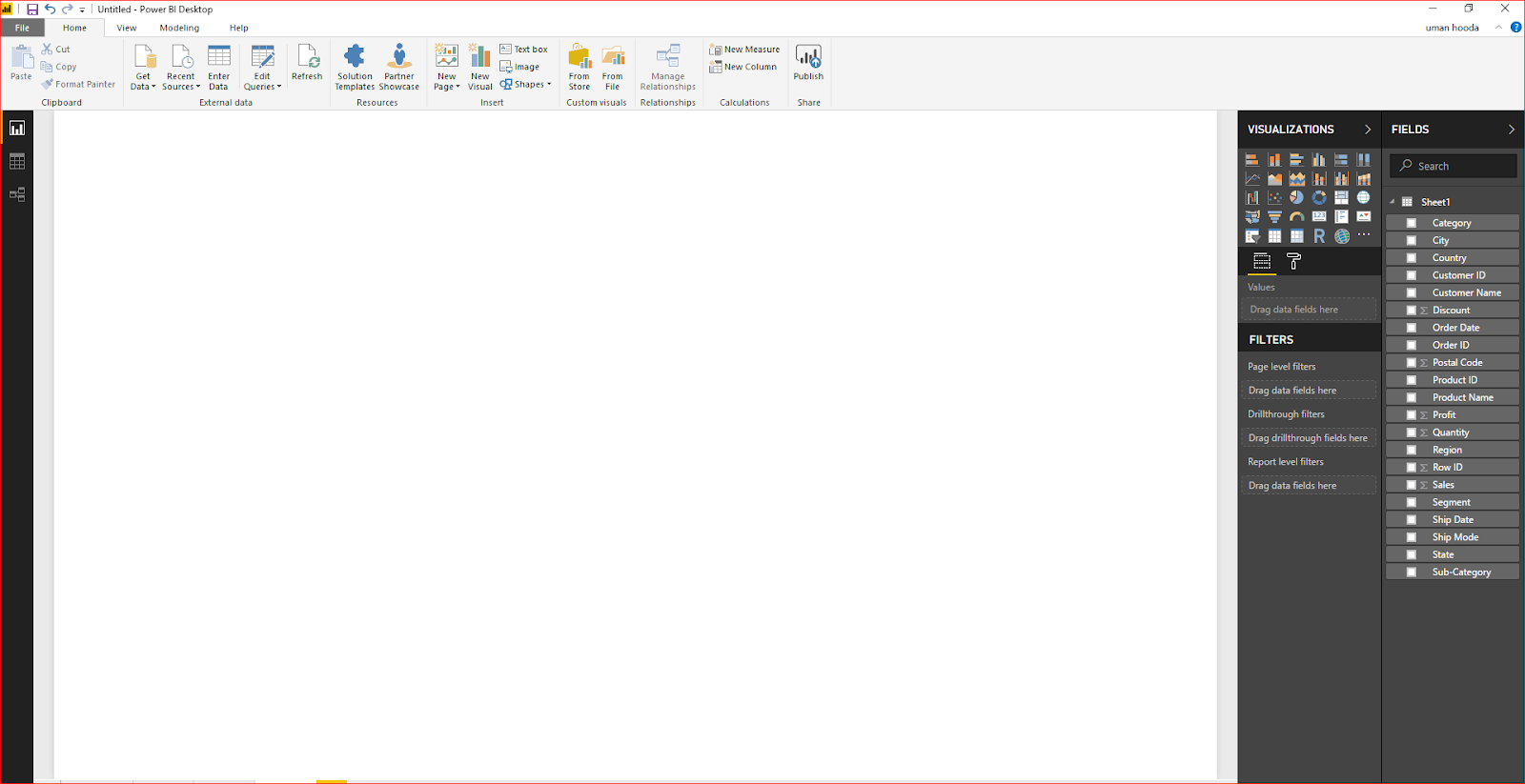Open the Format paint roller pane
This screenshot has height=784, width=1525.
[1294, 261]
